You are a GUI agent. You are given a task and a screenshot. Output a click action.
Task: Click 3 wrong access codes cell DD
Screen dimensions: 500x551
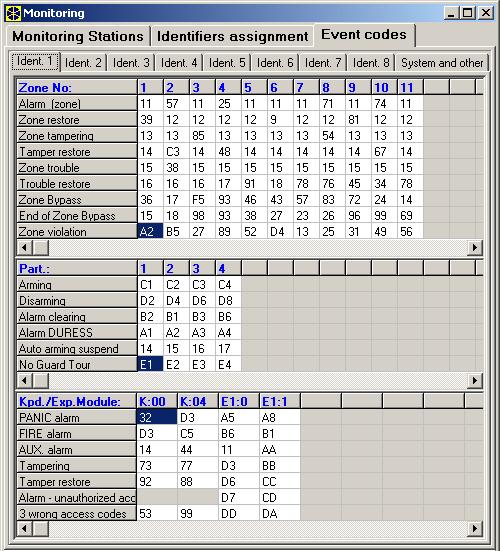pyautogui.click(x=239, y=513)
